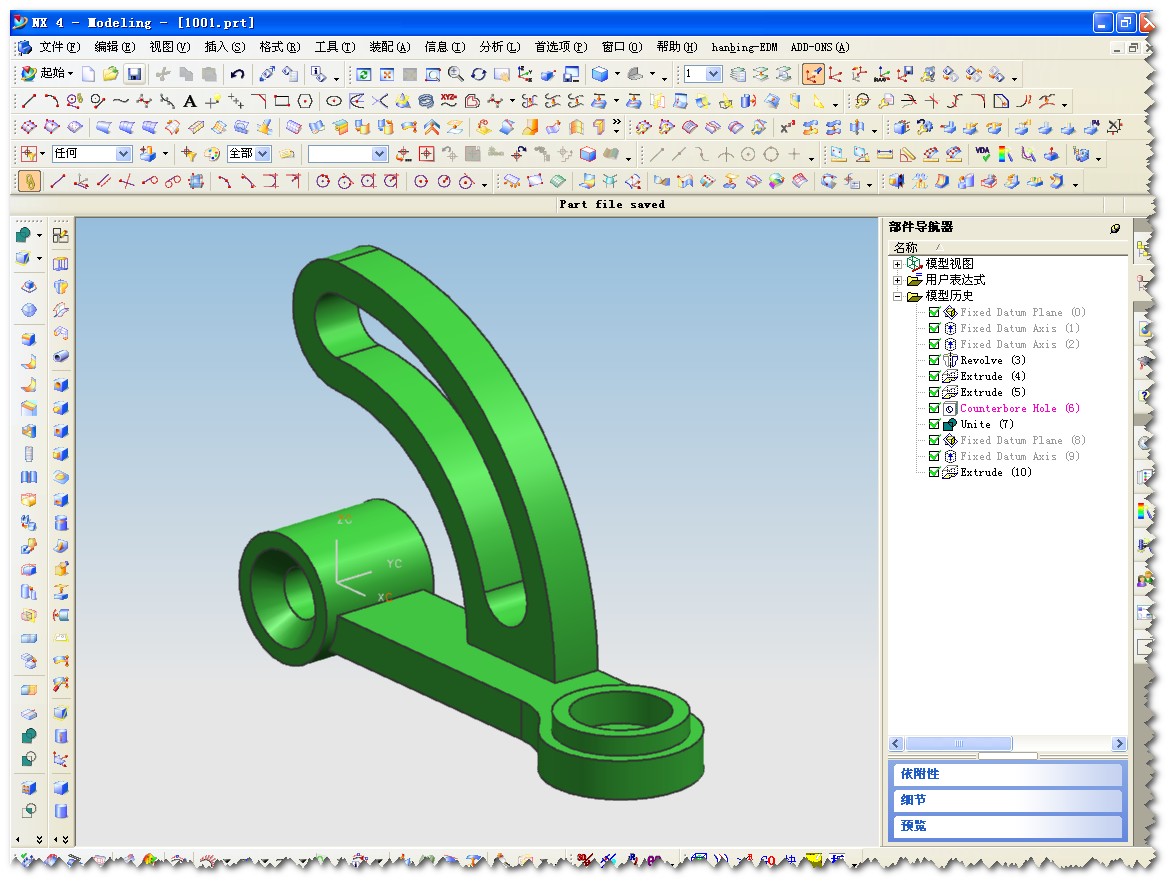Uncheck the Extrude (4) feature checkbox

[934, 376]
